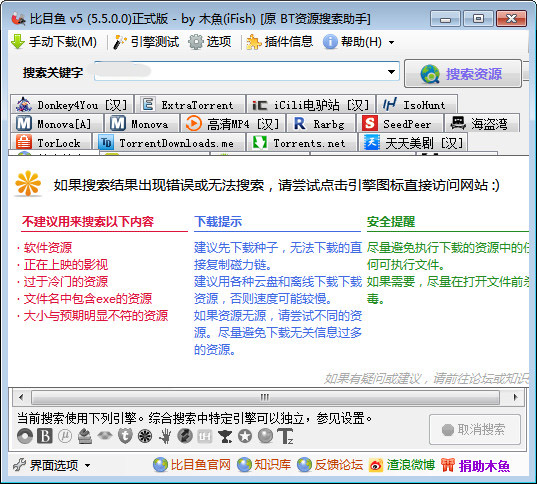Select the iCili电驴站 [汉] tab

(x=311, y=104)
